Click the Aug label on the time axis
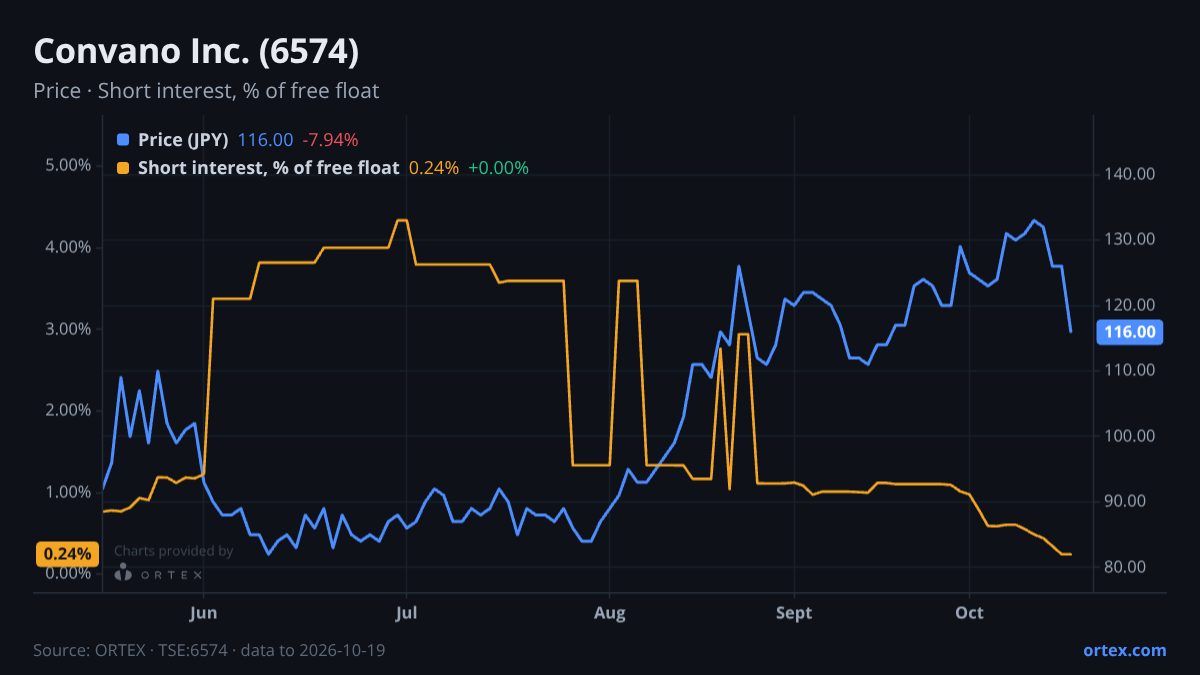The width and height of the screenshot is (1200, 675). [x=609, y=612]
